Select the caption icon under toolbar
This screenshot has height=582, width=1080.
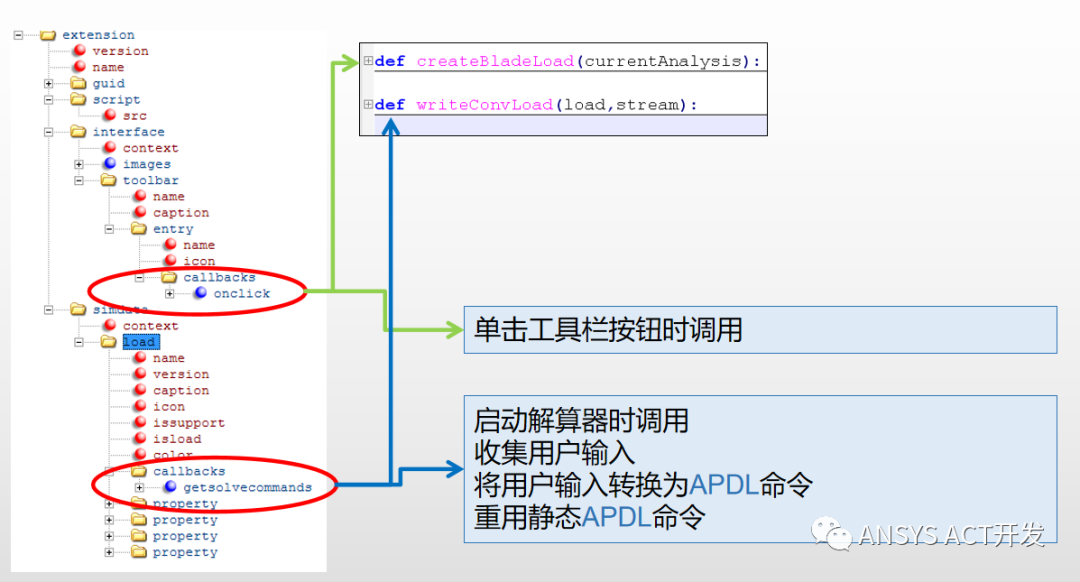[141, 210]
